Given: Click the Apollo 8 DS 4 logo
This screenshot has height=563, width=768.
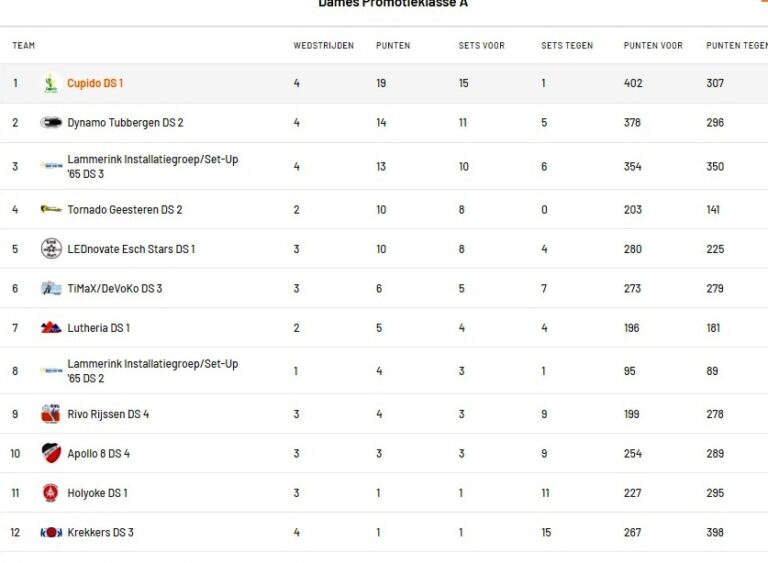Looking at the screenshot, I should point(51,453).
